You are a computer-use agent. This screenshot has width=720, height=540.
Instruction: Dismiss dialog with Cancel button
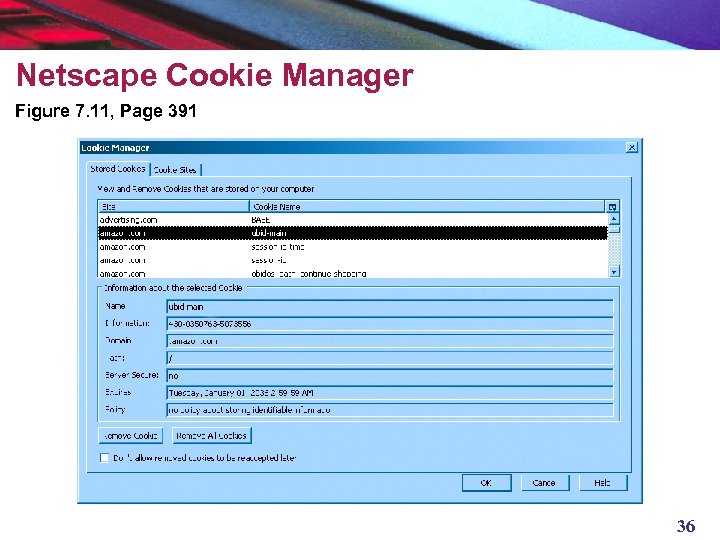[x=545, y=483]
